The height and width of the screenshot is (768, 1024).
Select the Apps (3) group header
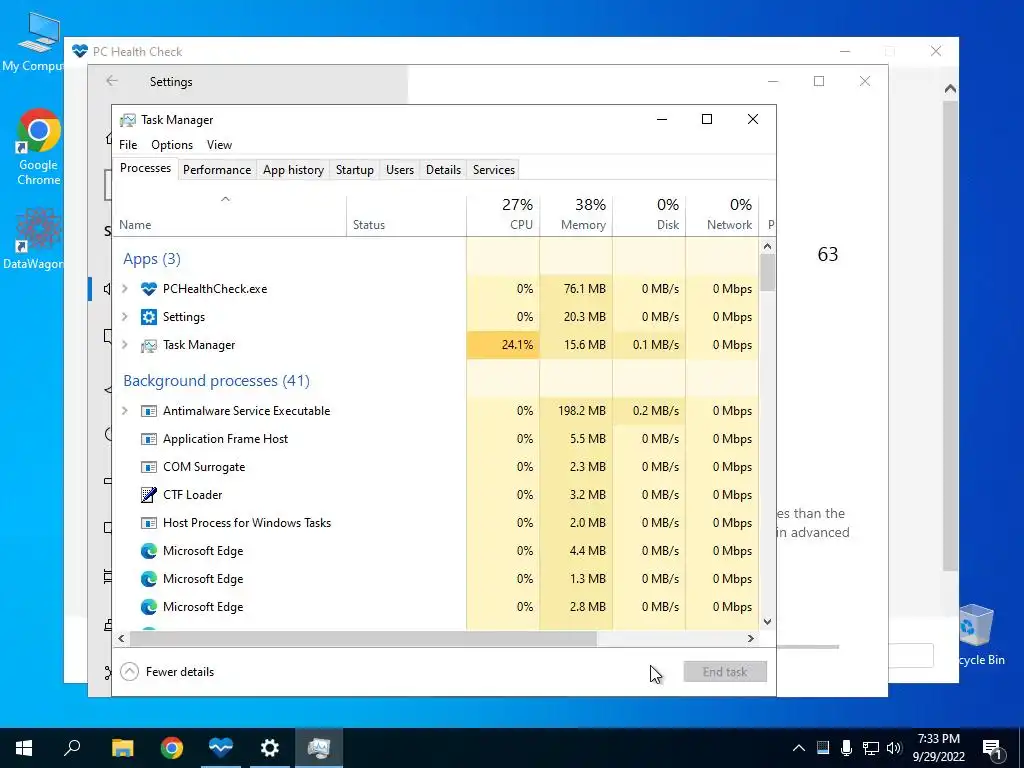pyautogui.click(x=152, y=259)
